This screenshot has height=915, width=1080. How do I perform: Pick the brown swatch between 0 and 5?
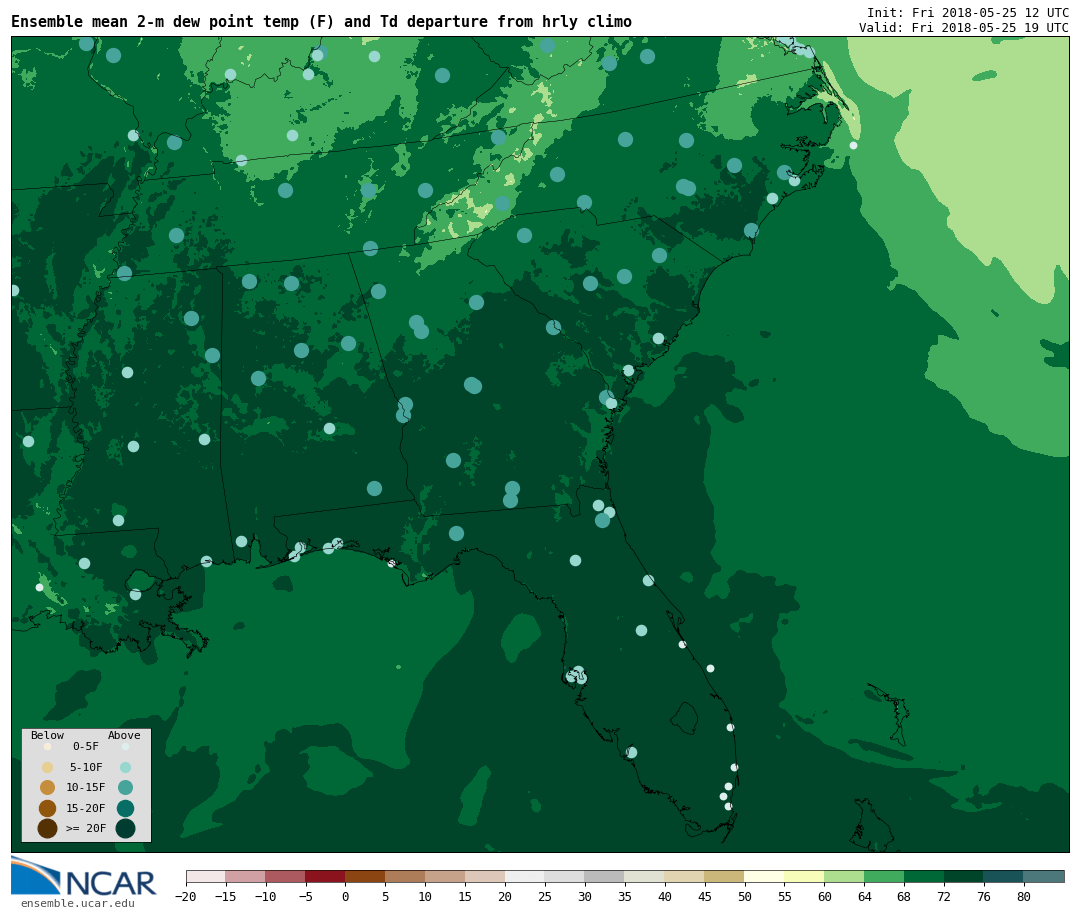point(366,876)
